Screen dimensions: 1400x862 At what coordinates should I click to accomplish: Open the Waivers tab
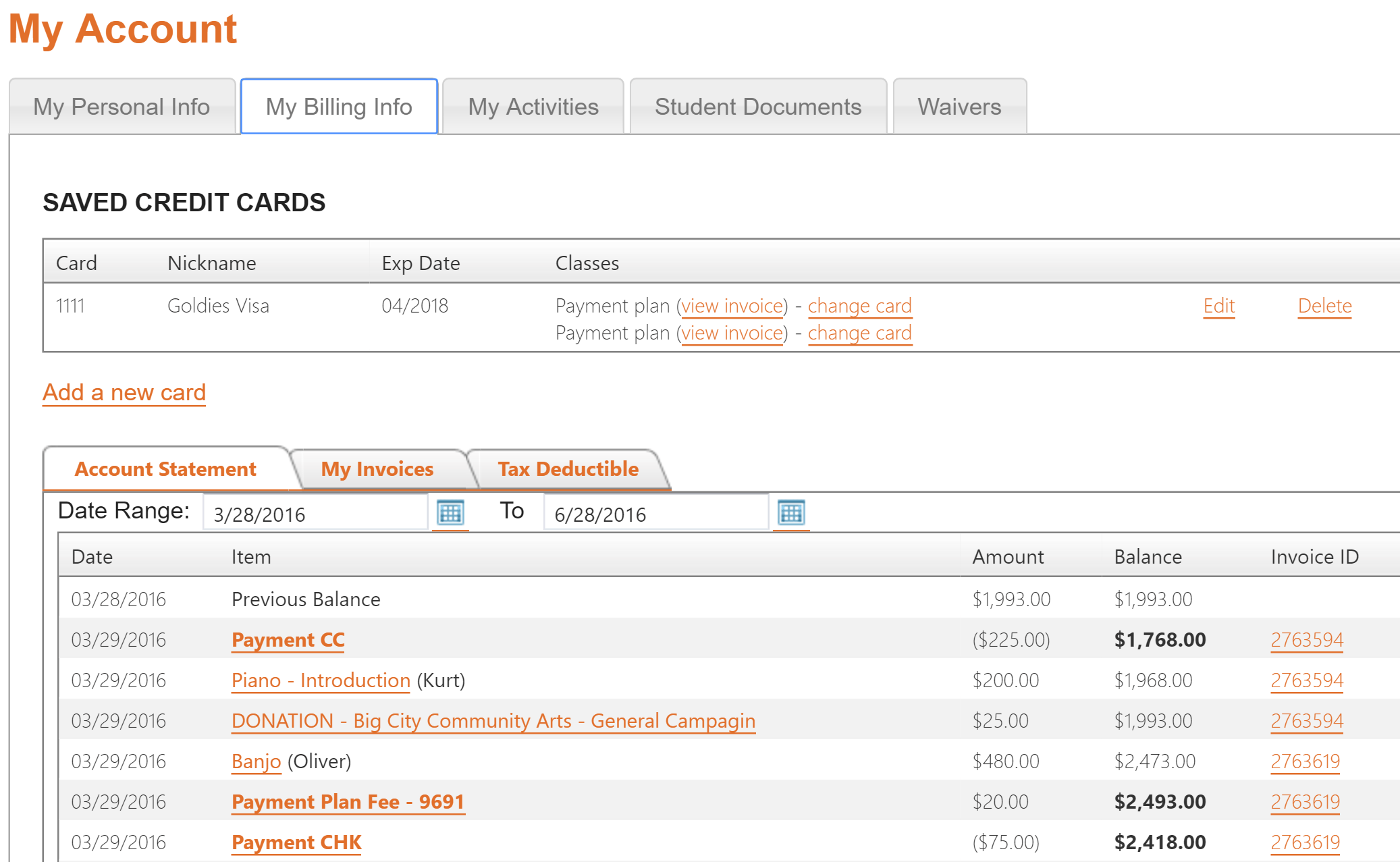[959, 106]
